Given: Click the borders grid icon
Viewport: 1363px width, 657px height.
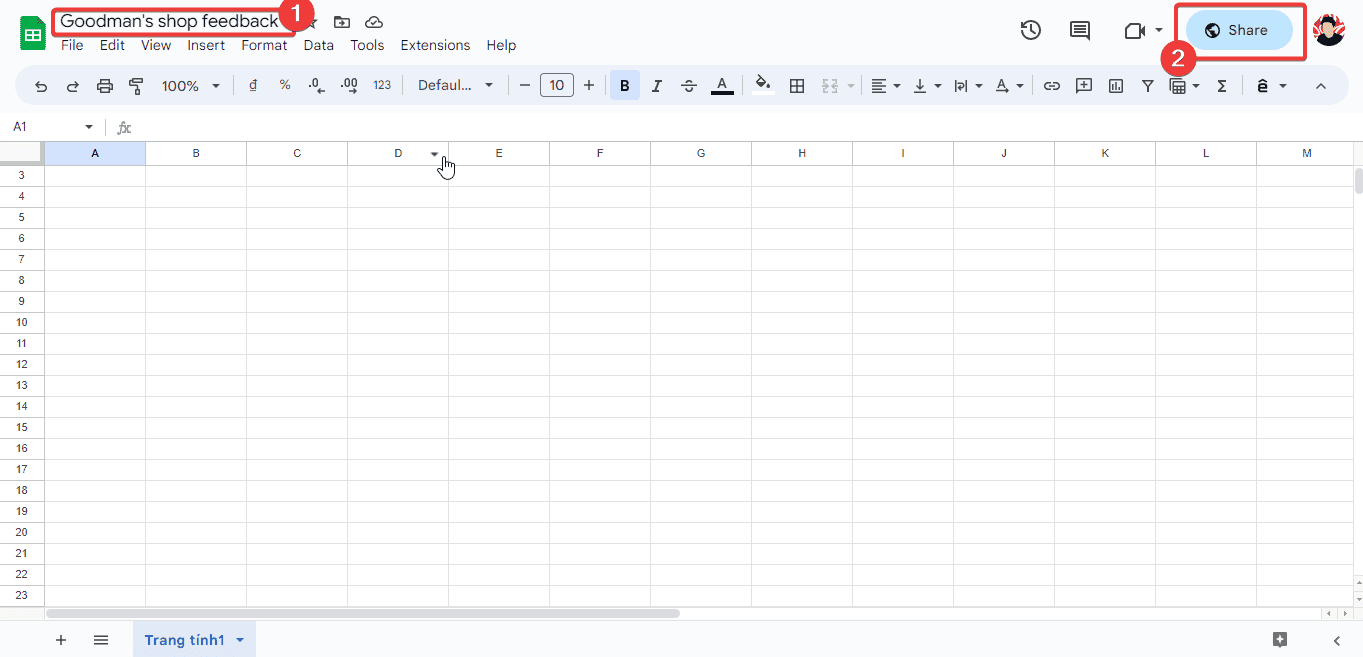Looking at the screenshot, I should [x=797, y=86].
